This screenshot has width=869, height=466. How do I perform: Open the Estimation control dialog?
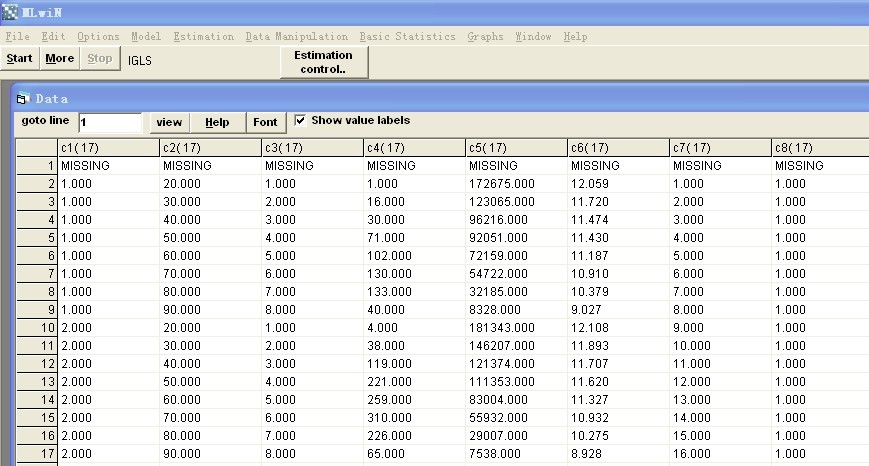tap(323, 62)
